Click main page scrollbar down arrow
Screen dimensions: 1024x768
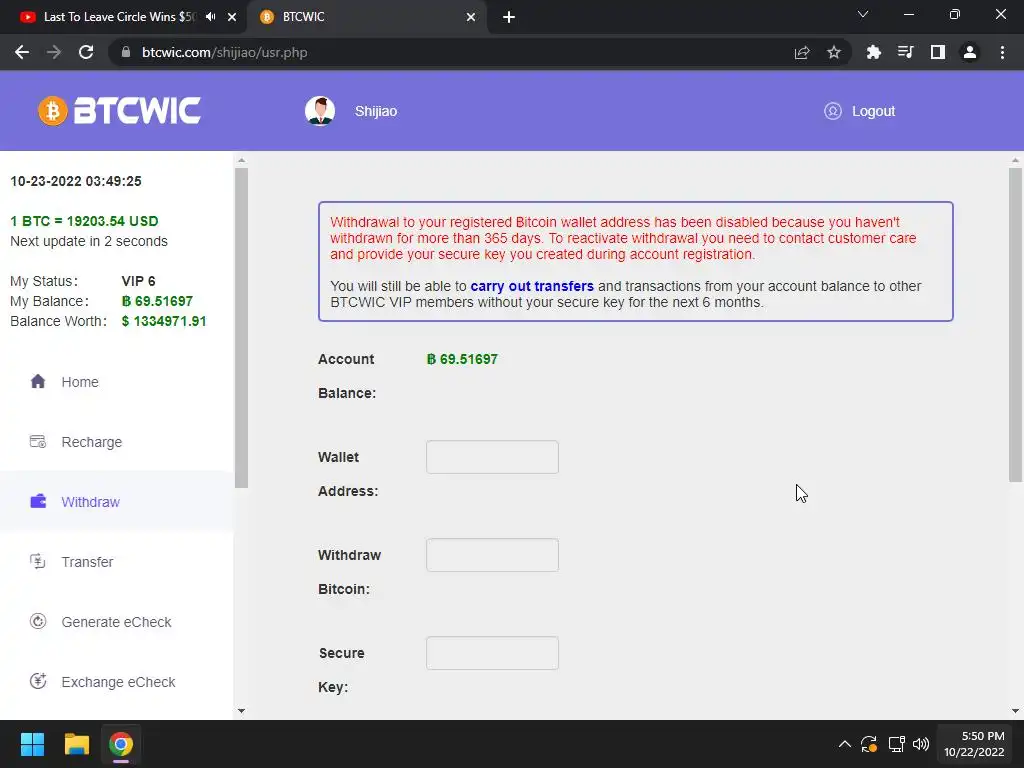(1015, 711)
